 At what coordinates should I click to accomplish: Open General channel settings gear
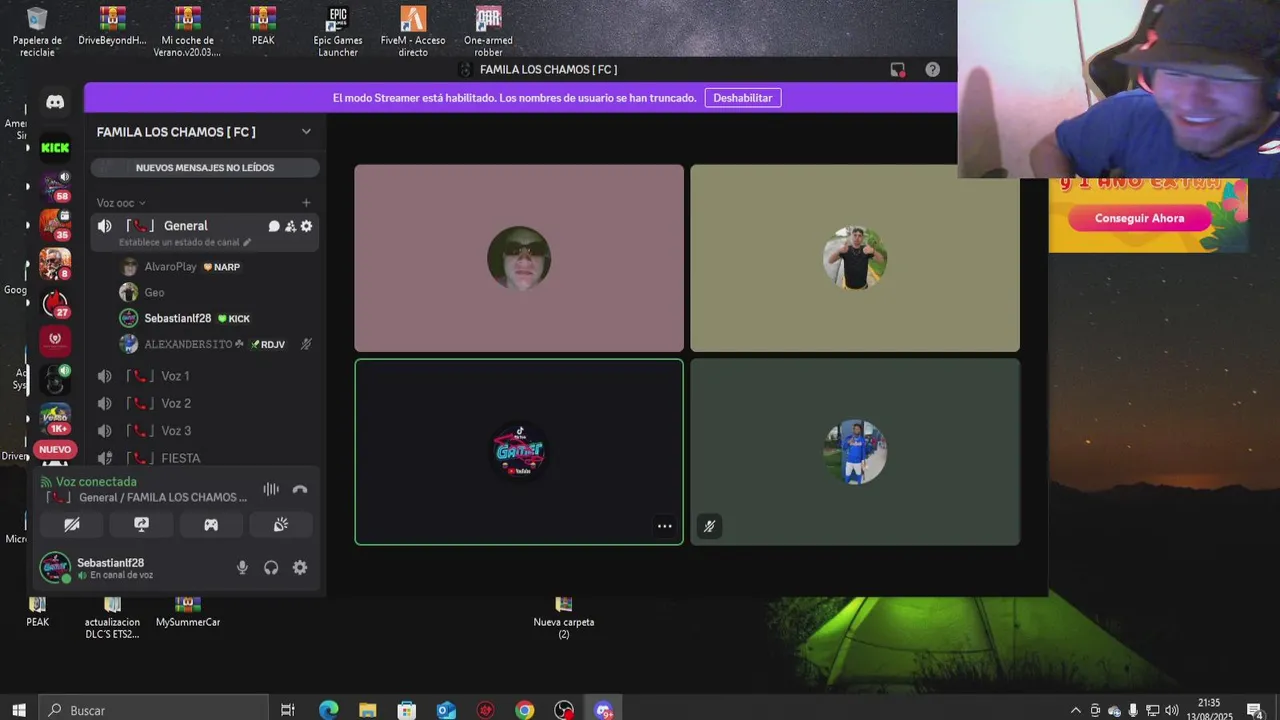point(306,226)
